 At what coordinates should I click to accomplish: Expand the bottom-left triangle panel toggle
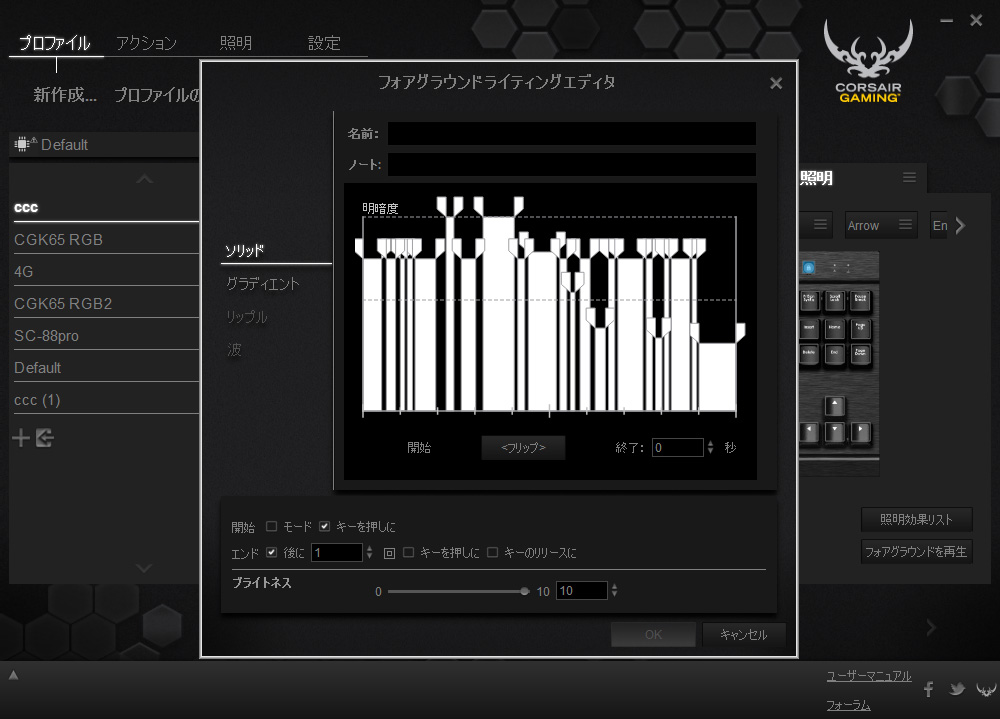(13, 675)
